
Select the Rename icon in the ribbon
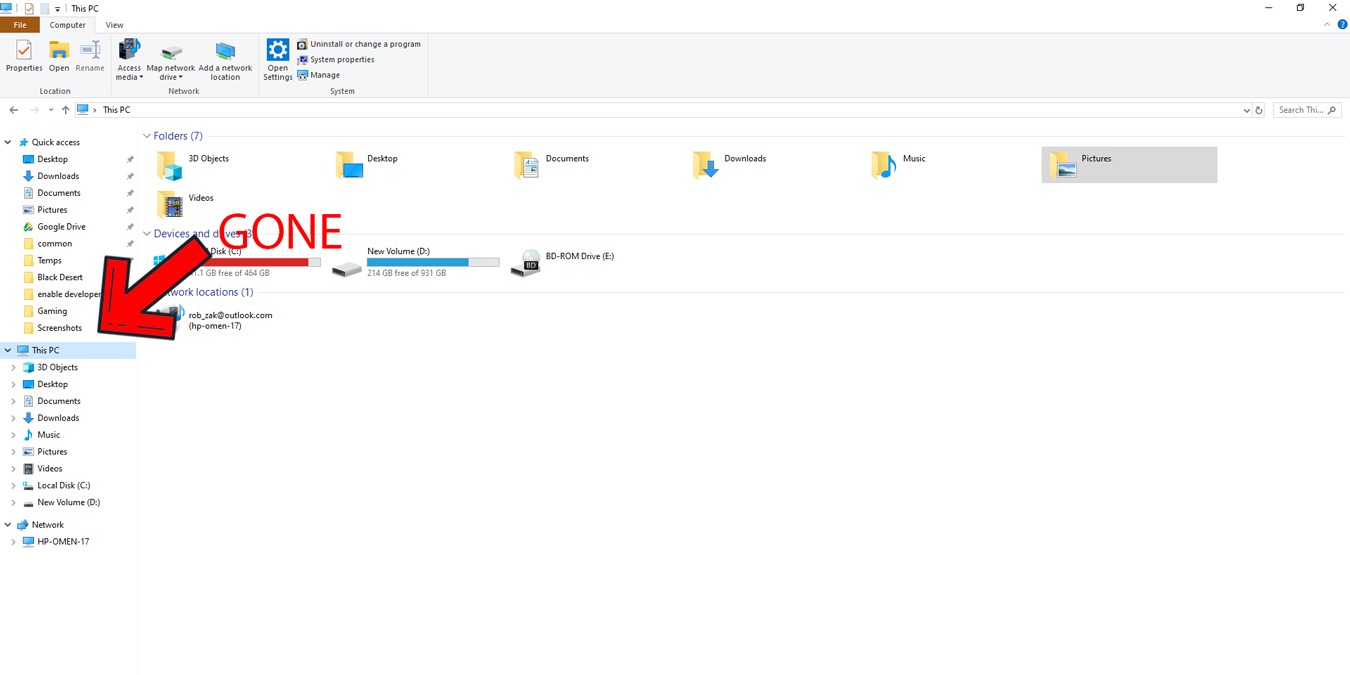(x=90, y=57)
